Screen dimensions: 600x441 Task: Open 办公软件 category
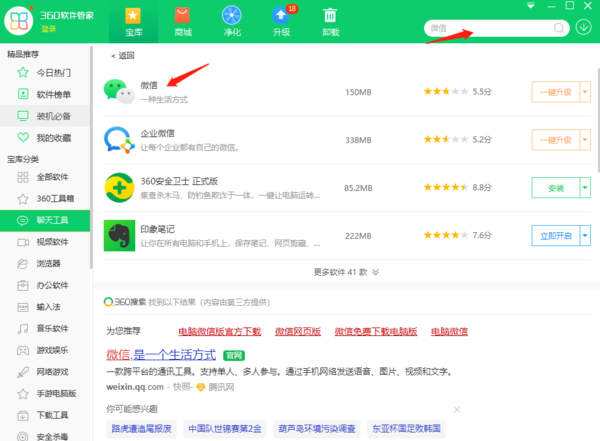(45, 285)
